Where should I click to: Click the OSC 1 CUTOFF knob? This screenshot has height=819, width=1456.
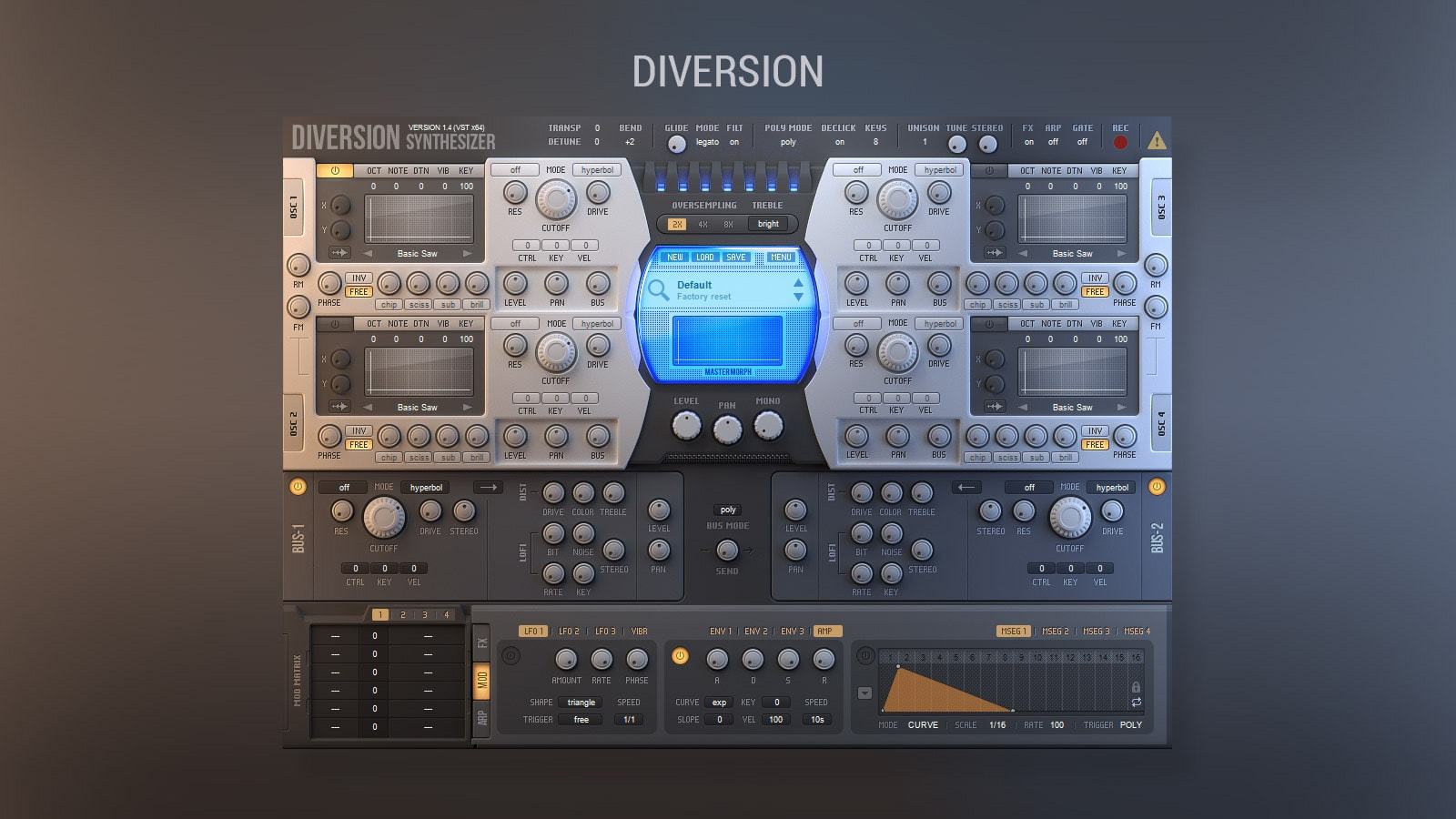point(555,199)
